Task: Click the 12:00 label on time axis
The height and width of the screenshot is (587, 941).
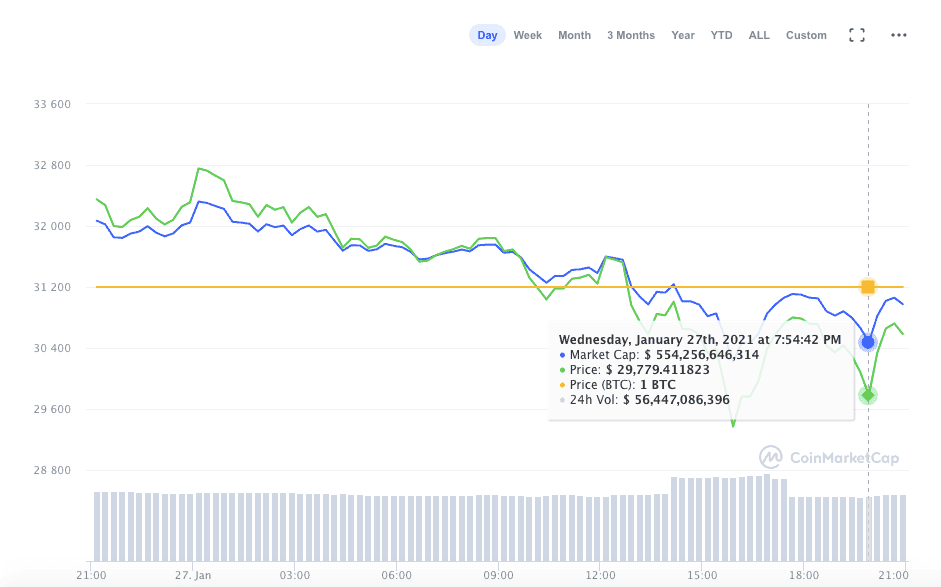Action: [x=602, y=575]
